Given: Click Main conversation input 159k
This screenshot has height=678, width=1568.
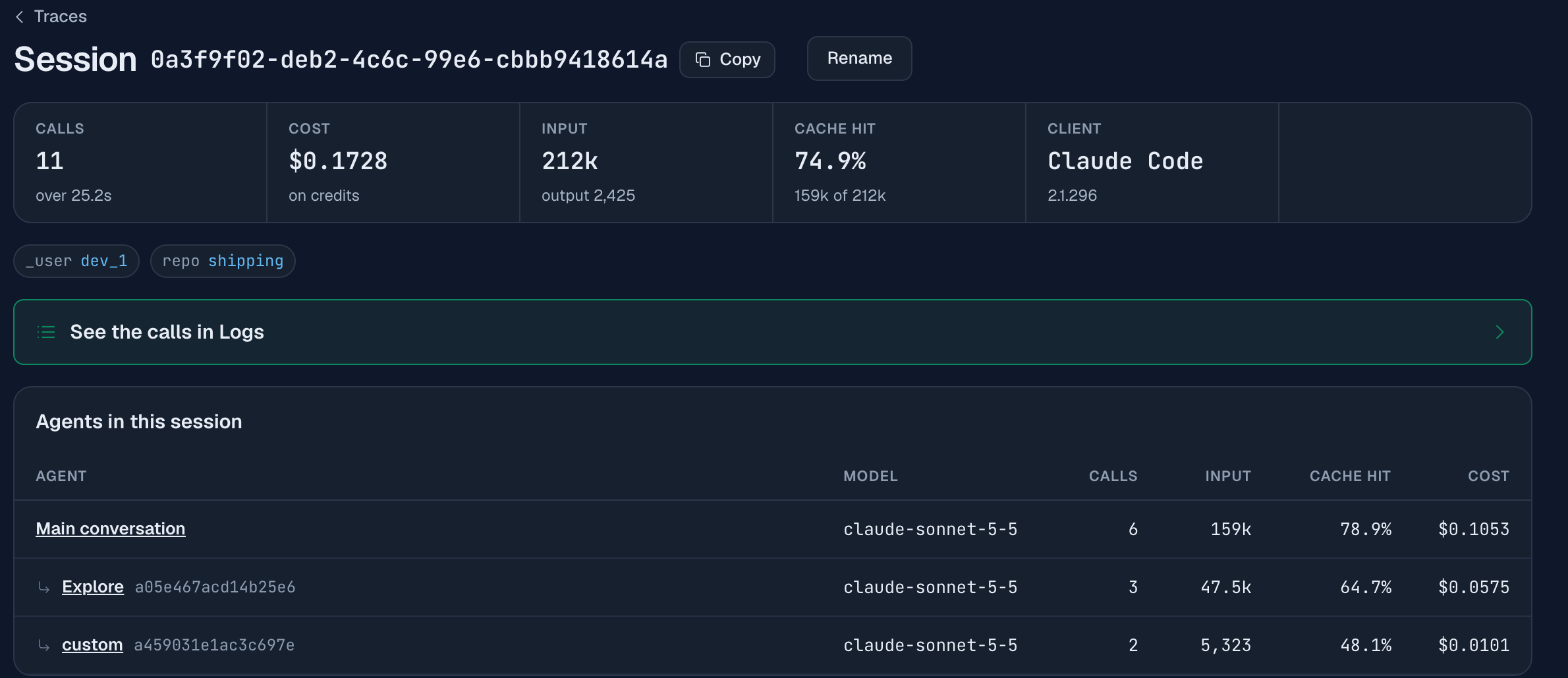Looking at the screenshot, I should [1231, 529].
